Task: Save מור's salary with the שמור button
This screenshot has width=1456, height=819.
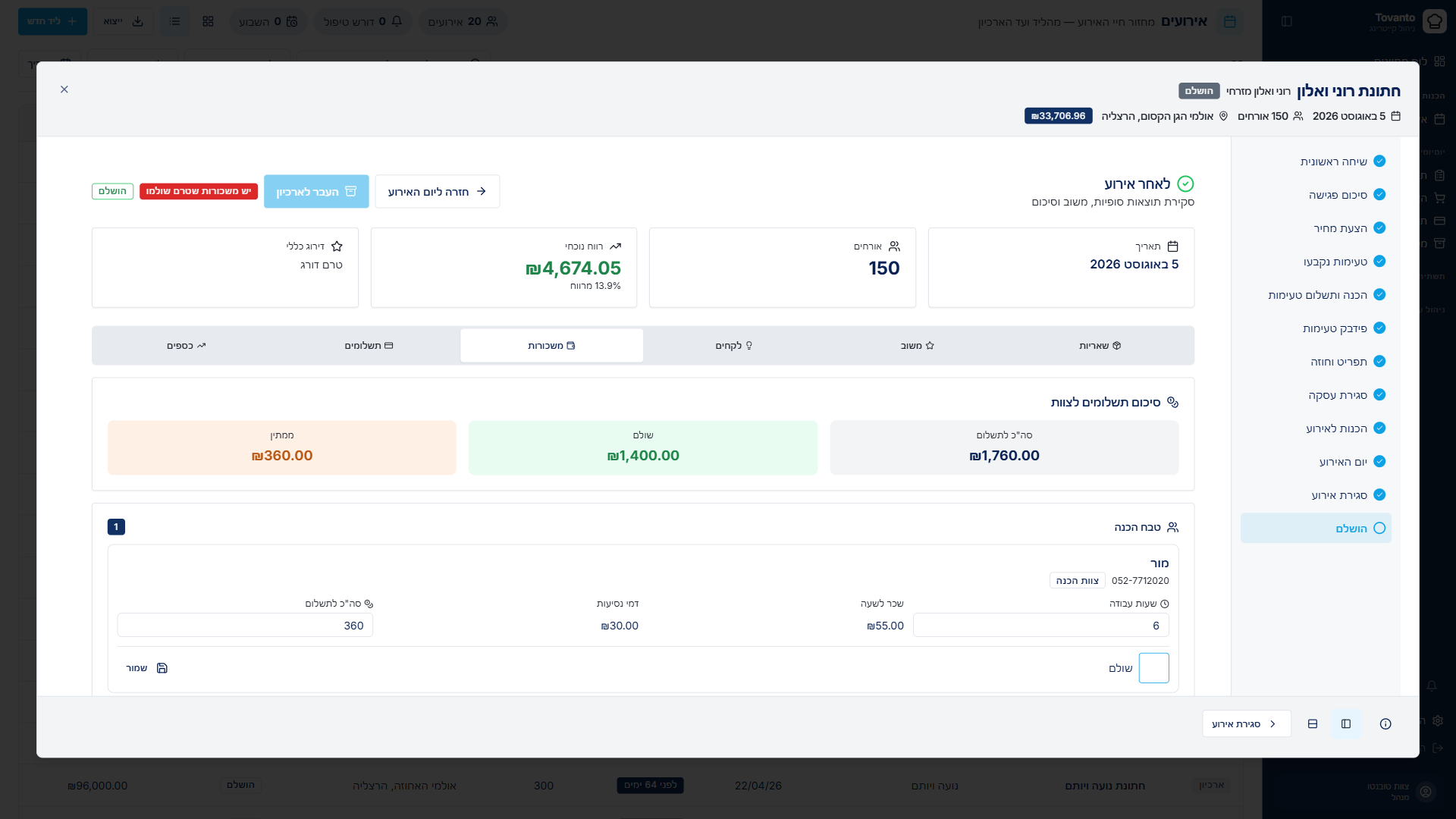Action: tap(147, 668)
